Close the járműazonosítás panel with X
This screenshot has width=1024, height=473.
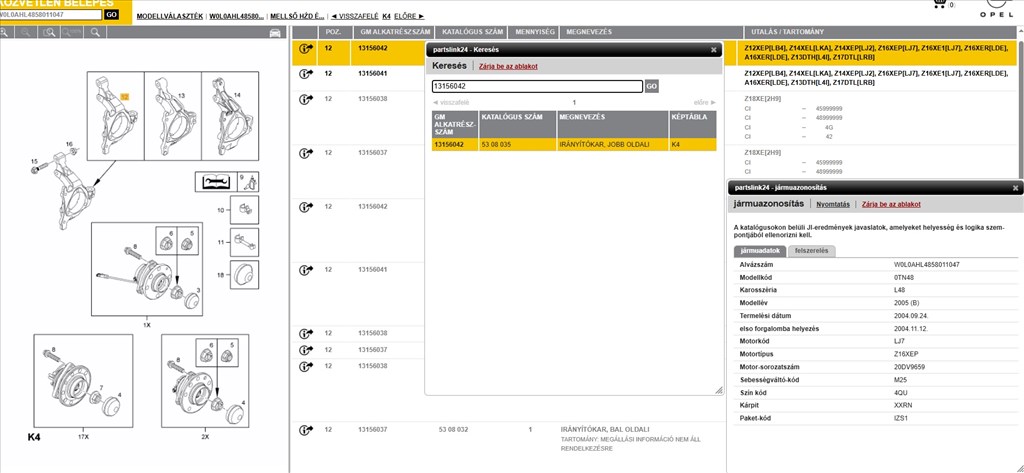coord(1015,187)
